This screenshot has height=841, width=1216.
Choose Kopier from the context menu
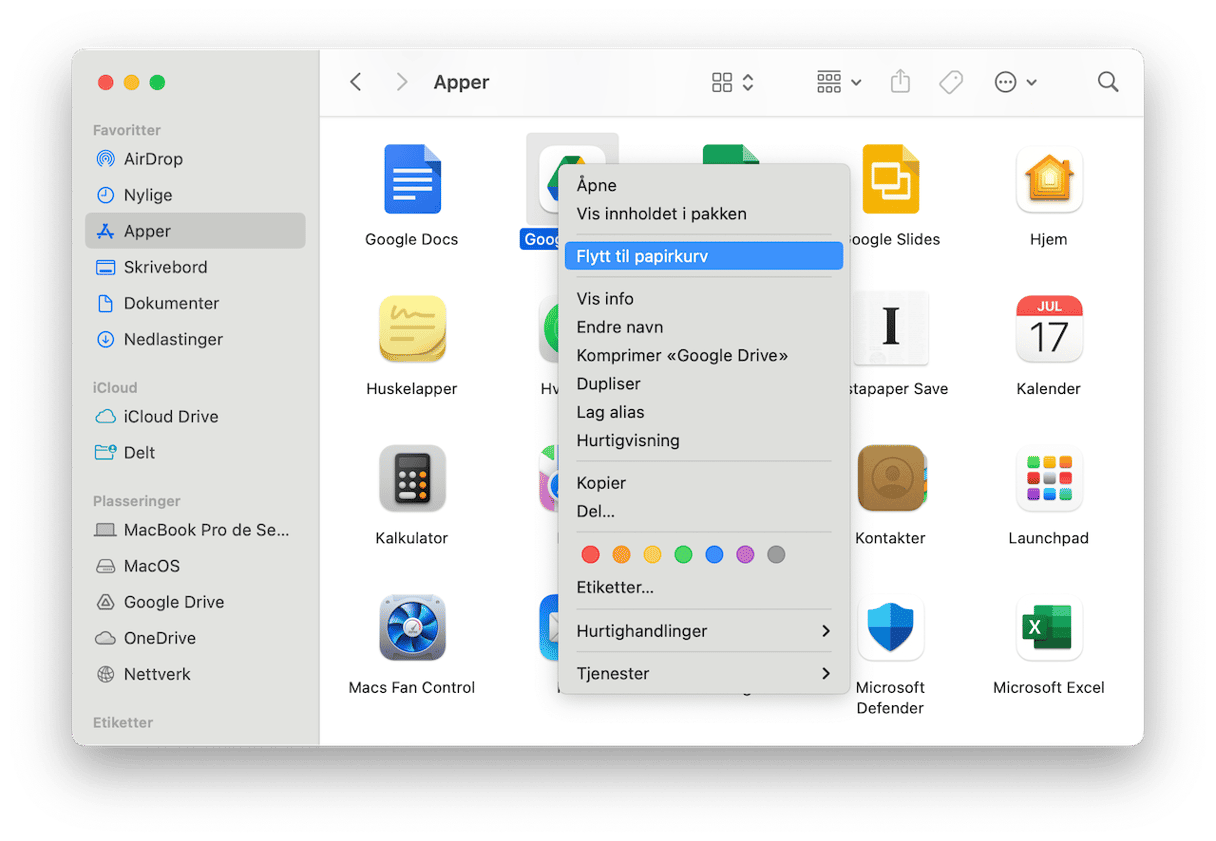[704, 483]
